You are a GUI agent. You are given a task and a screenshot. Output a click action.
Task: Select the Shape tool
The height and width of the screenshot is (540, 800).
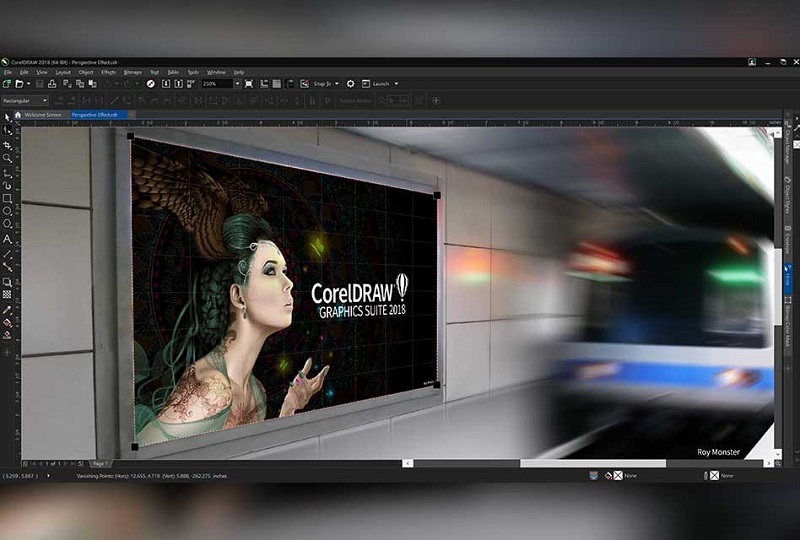click(7, 132)
